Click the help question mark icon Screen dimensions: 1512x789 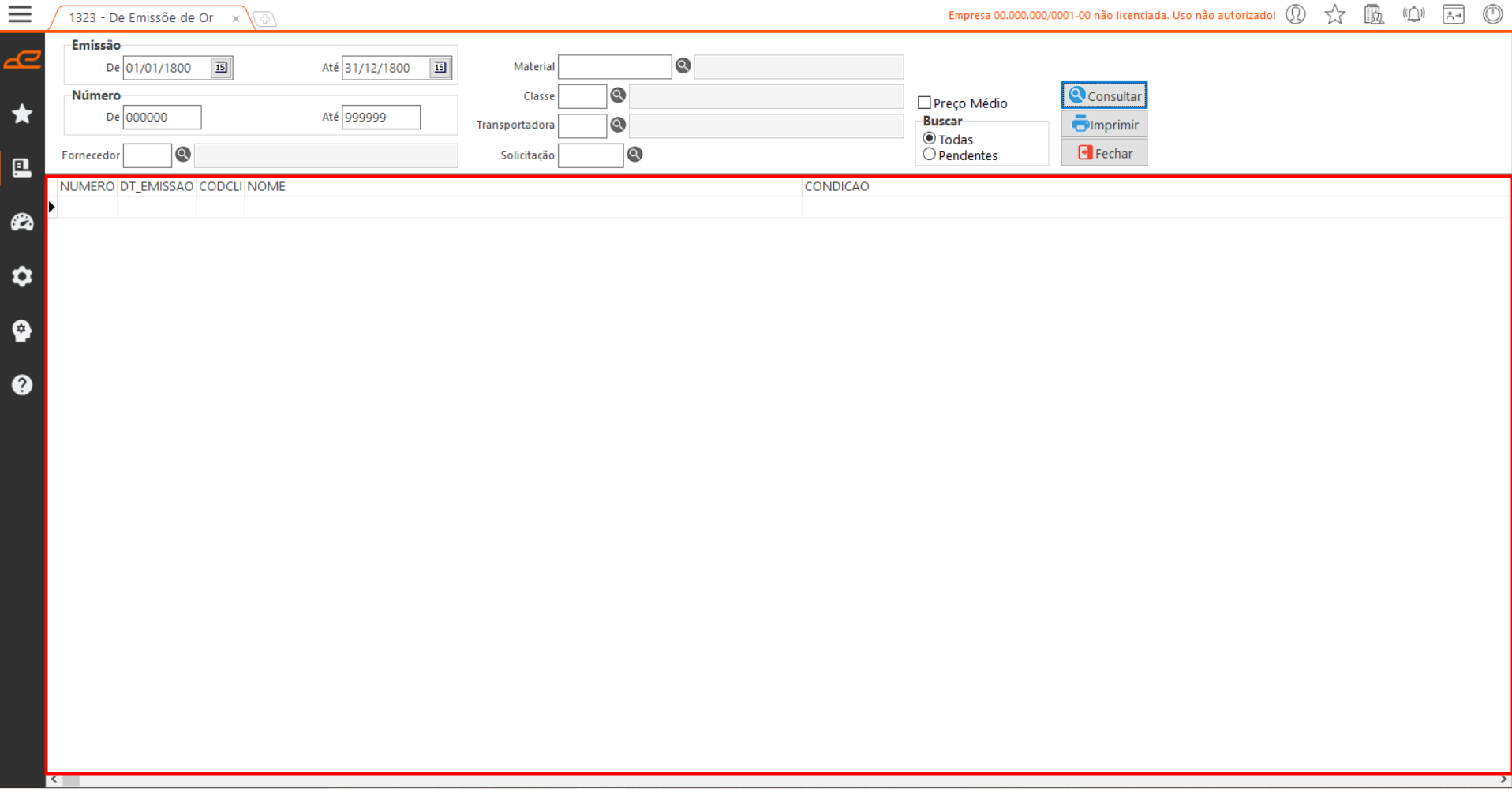pyautogui.click(x=22, y=385)
